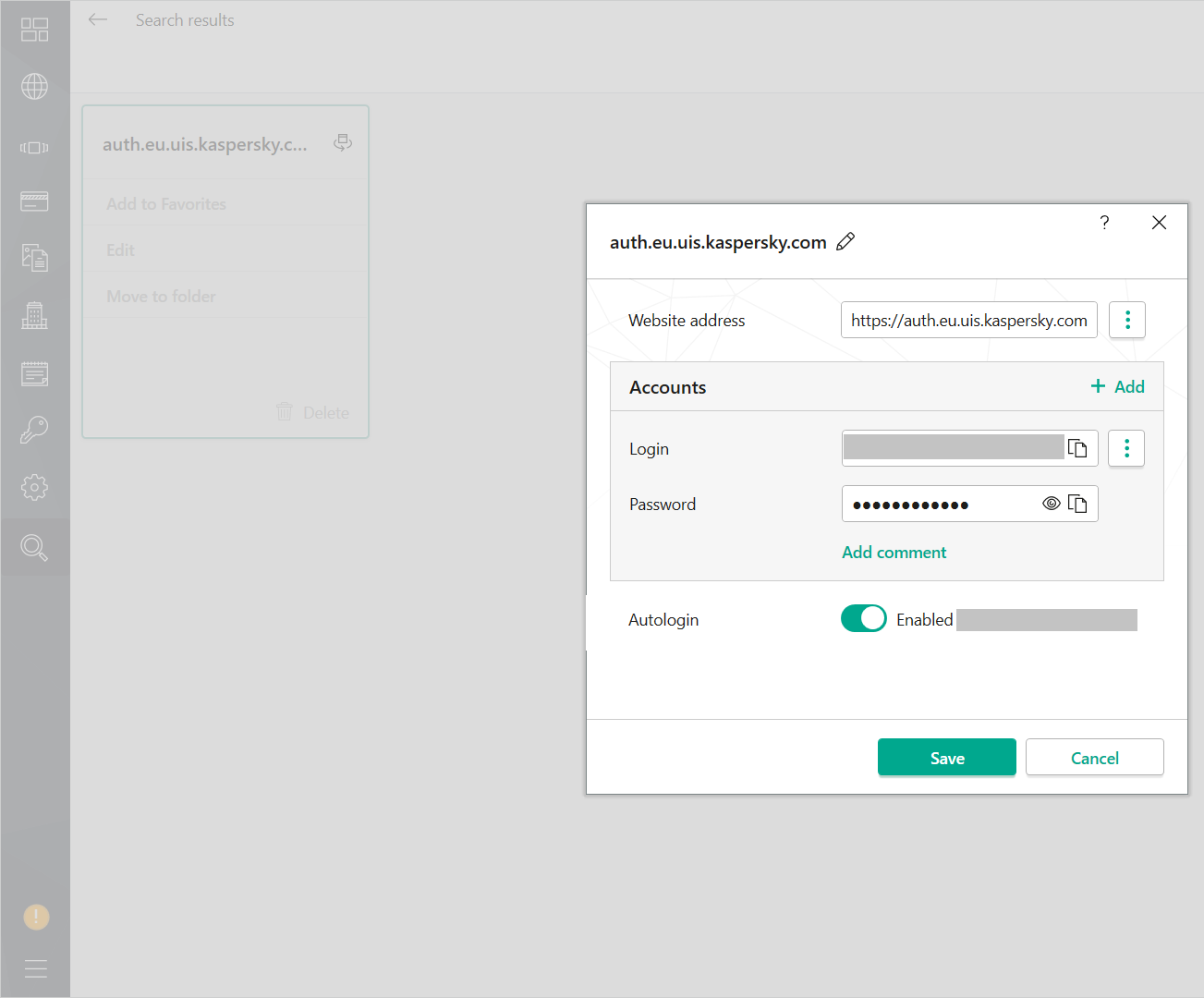The width and height of the screenshot is (1204, 998).
Task: Open the Websites globe icon in sidebar
Action: (34, 86)
